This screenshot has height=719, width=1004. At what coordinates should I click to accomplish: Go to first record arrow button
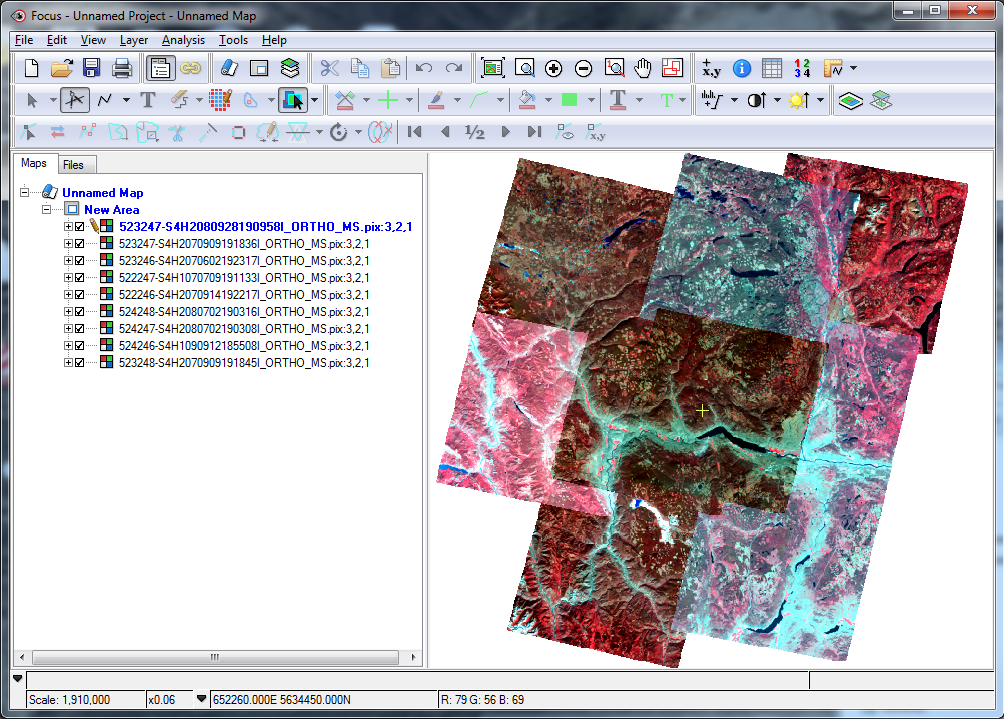click(x=414, y=132)
